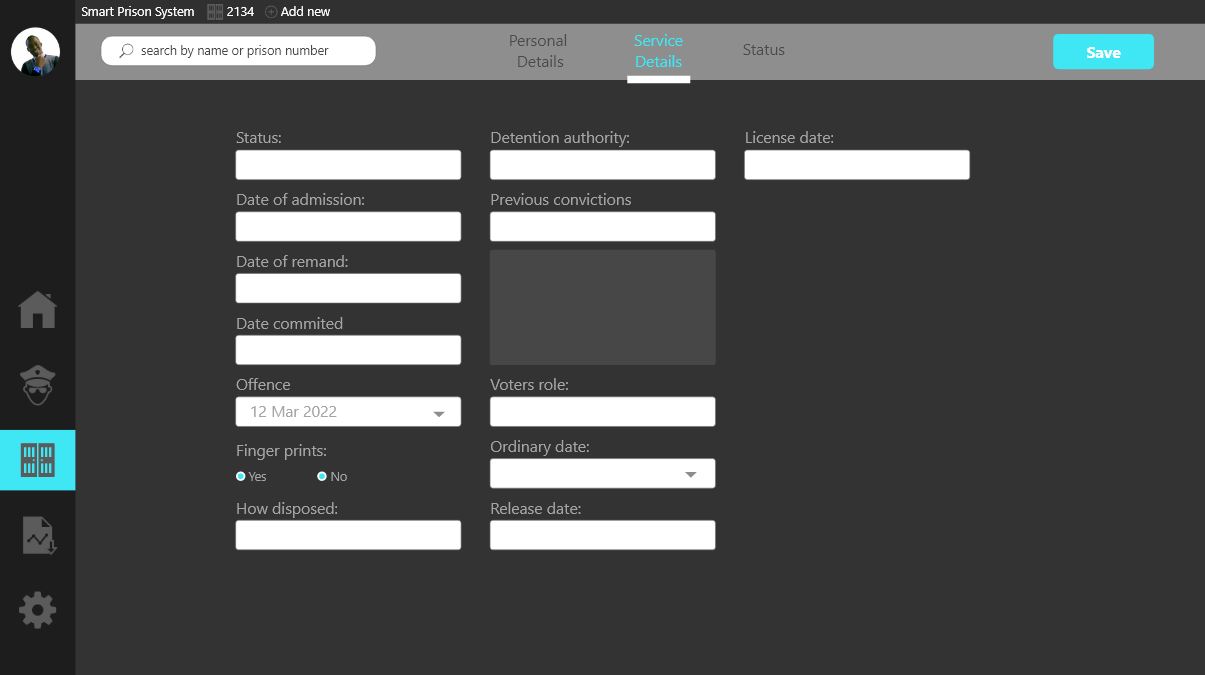Expand the Offence date dropdown

438,413
